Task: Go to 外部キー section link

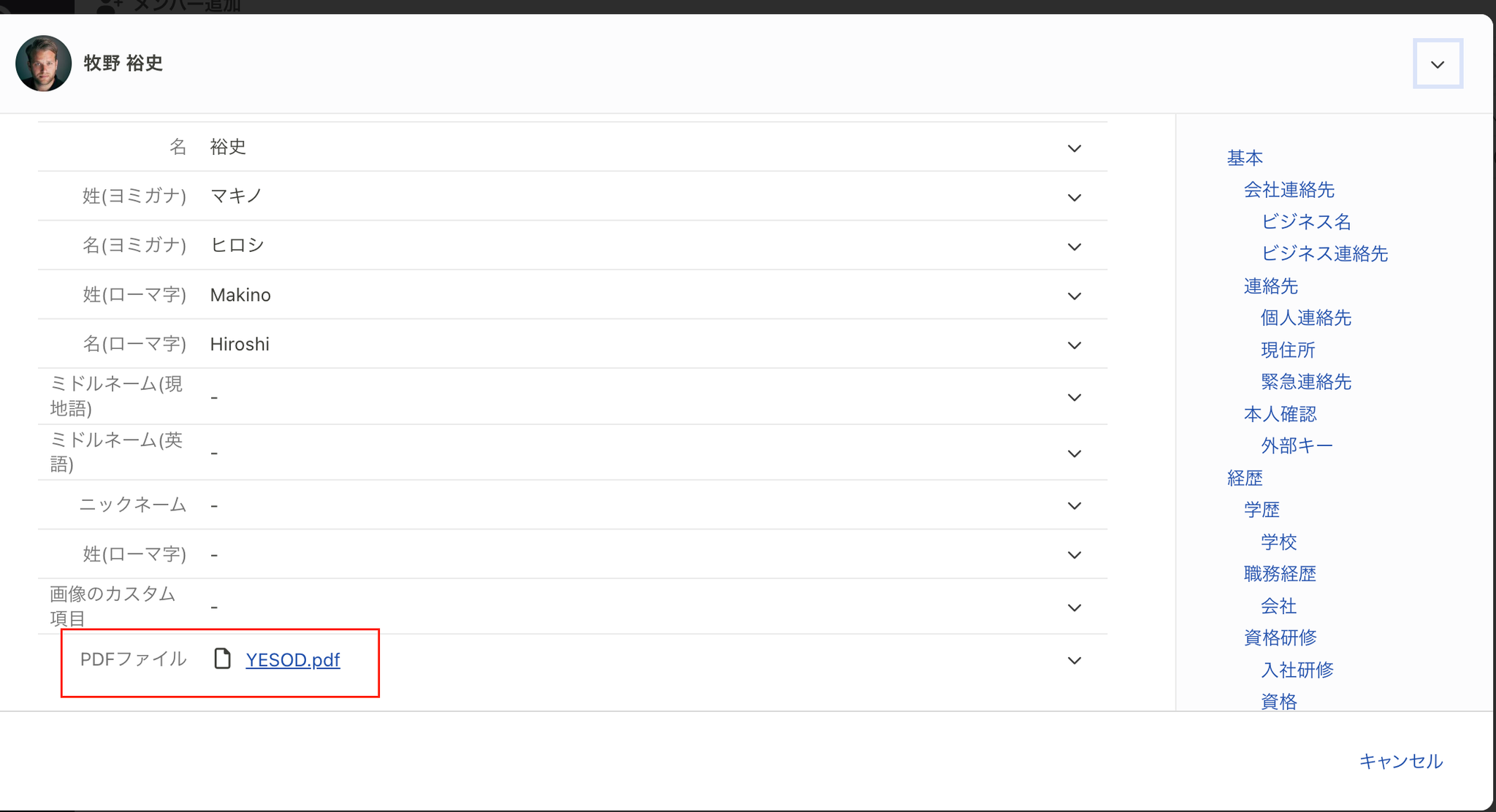Action: point(1297,445)
